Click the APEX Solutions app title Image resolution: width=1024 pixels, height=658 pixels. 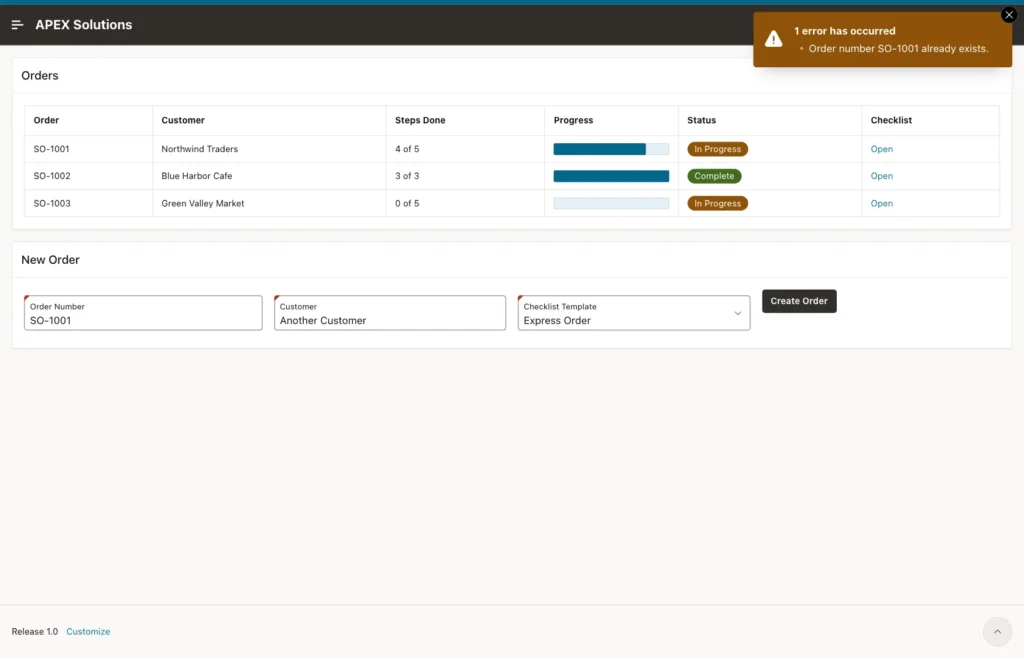(x=84, y=25)
